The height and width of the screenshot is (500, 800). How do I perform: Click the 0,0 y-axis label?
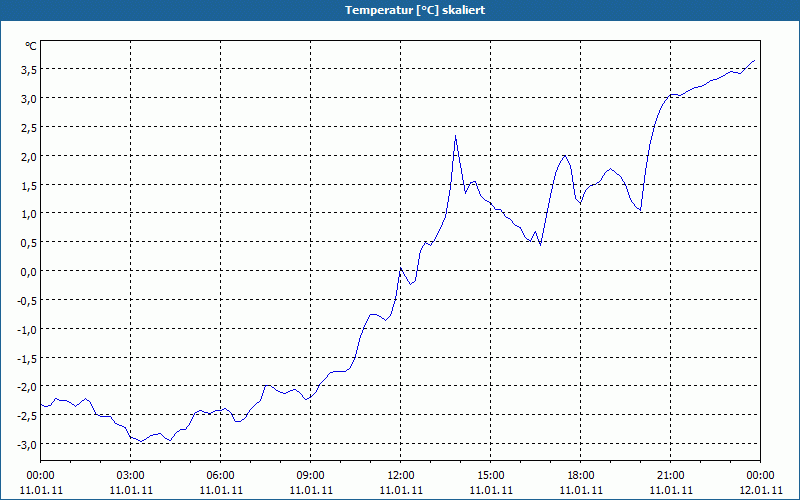(x=28, y=271)
